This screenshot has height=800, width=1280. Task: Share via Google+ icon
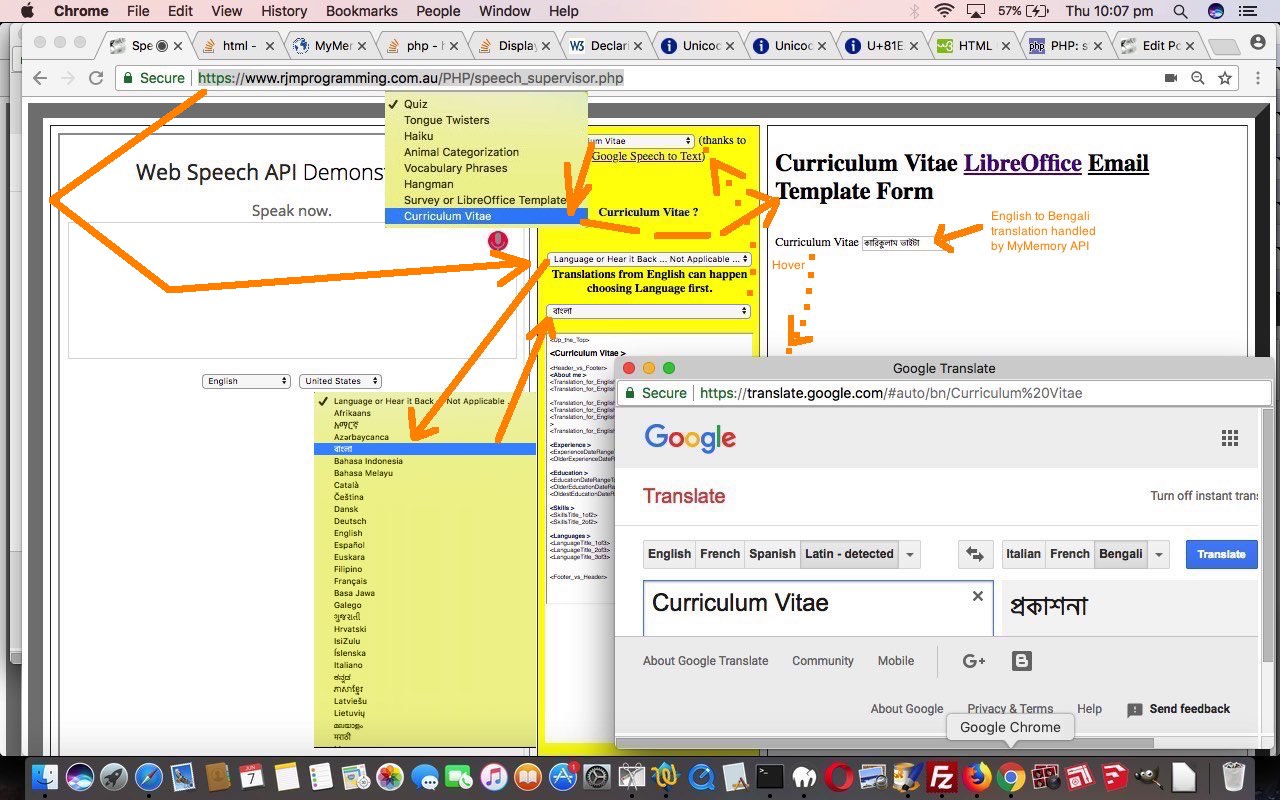(x=974, y=661)
